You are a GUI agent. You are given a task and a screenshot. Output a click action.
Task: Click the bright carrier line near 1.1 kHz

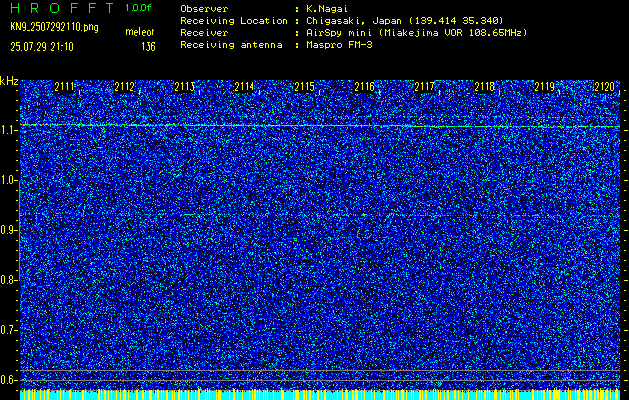point(320,126)
